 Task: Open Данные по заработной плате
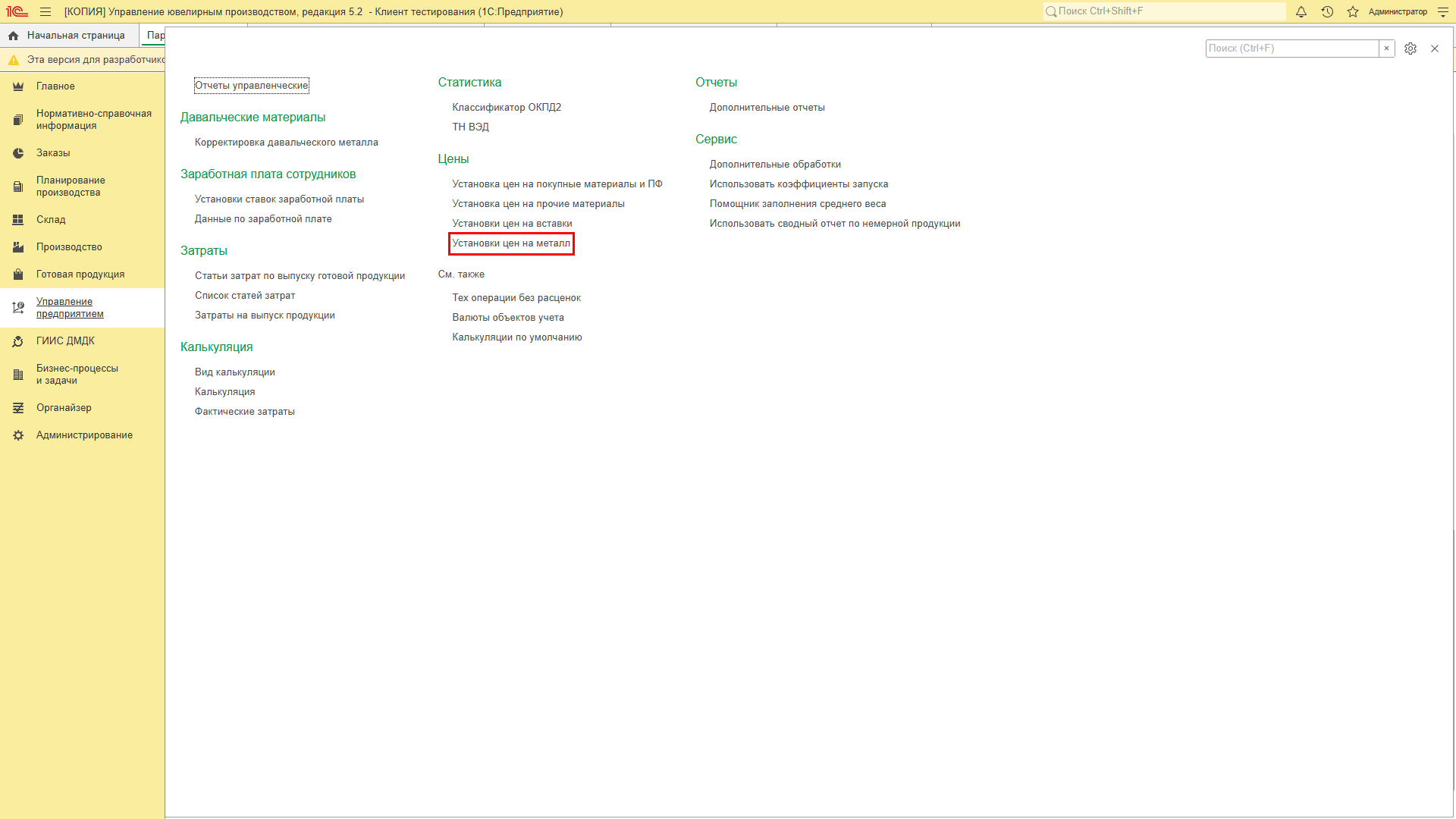tap(263, 219)
